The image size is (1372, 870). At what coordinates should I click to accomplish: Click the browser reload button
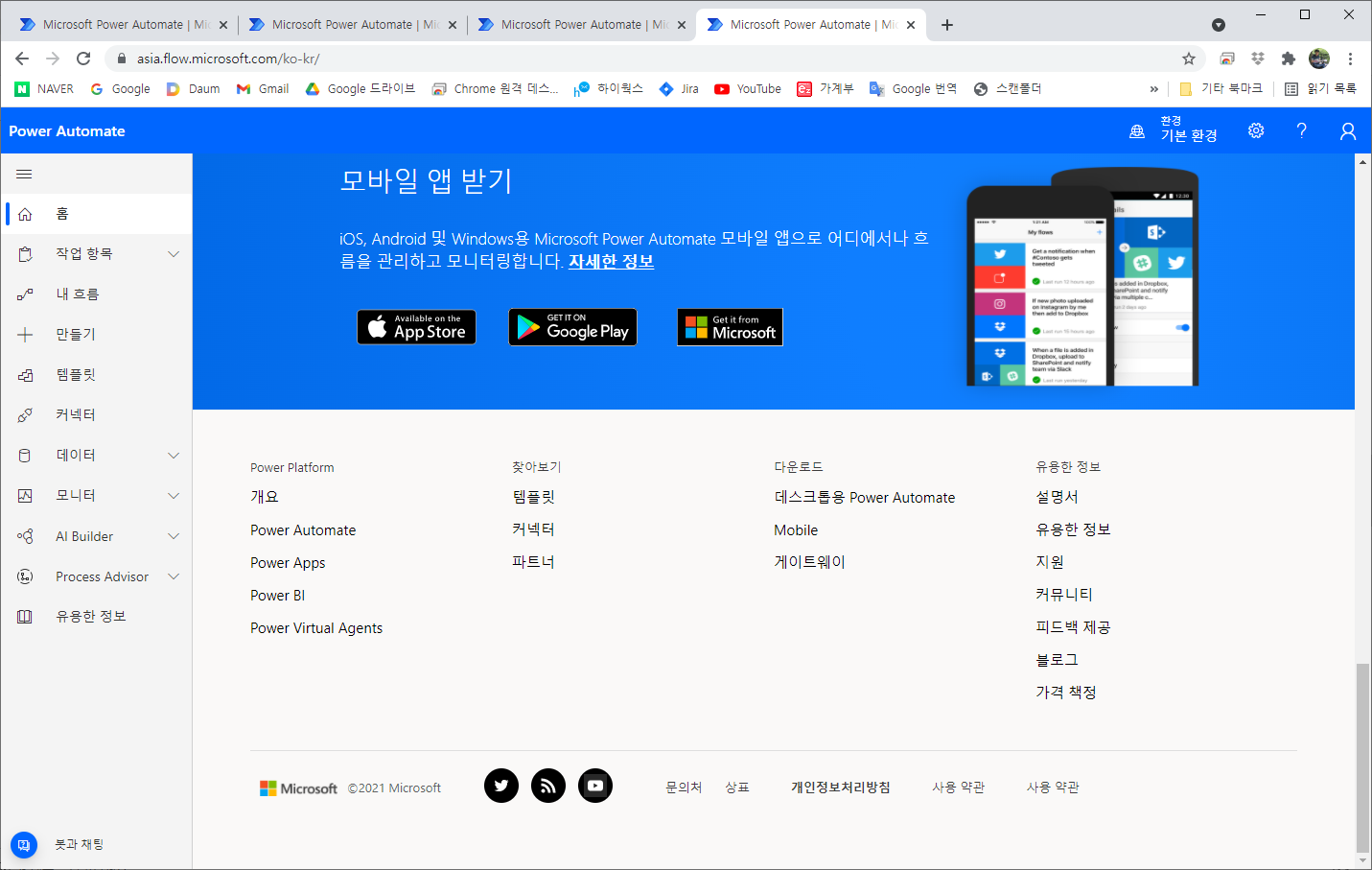click(x=83, y=59)
